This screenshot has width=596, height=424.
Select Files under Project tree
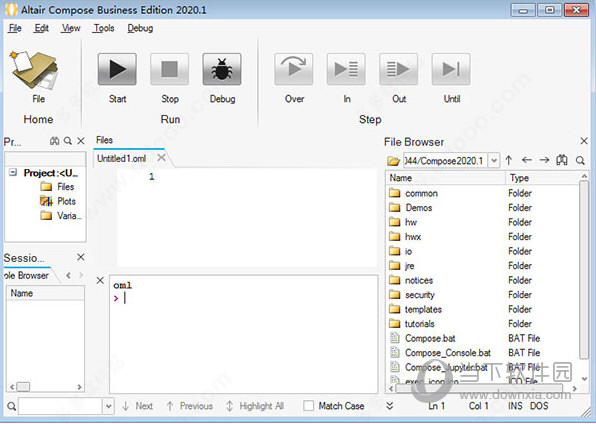point(65,187)
